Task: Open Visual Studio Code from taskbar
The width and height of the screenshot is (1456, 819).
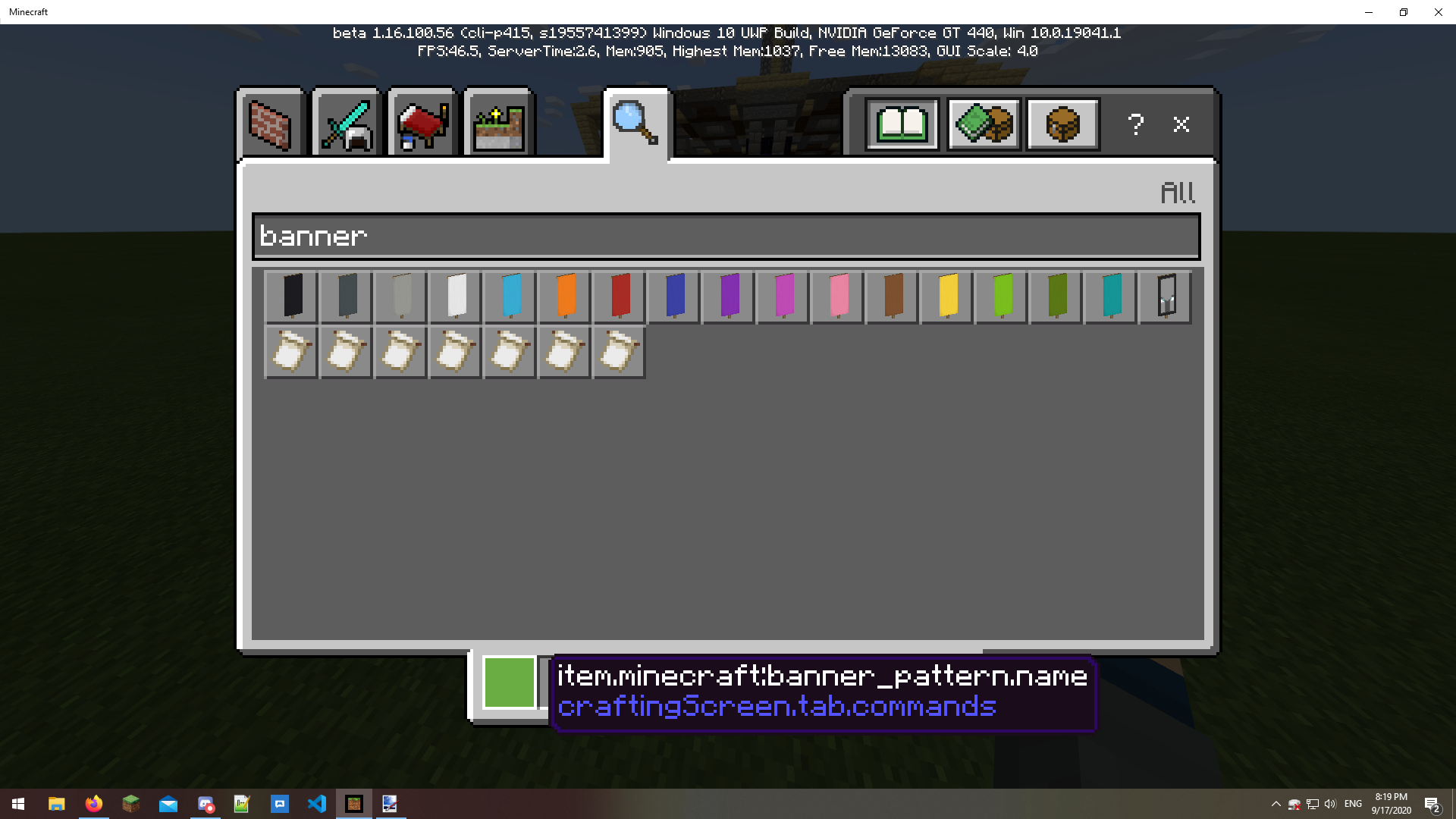Action: 316,804
